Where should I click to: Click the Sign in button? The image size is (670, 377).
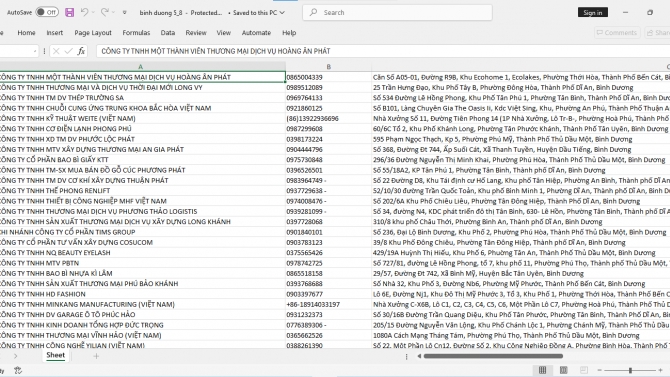[593, 12]
